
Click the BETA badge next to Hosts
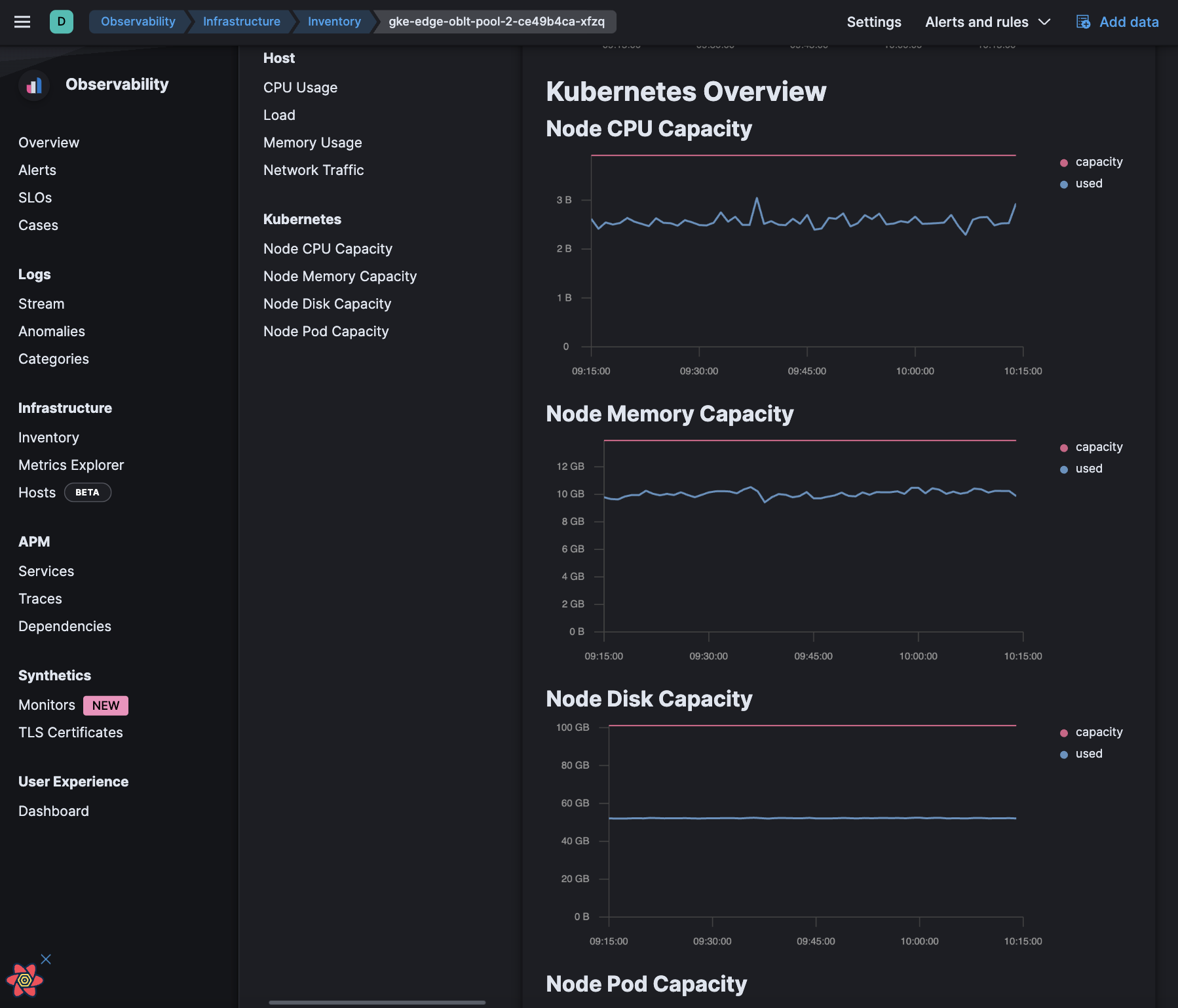pyautogui.click(x=88, y=492)
